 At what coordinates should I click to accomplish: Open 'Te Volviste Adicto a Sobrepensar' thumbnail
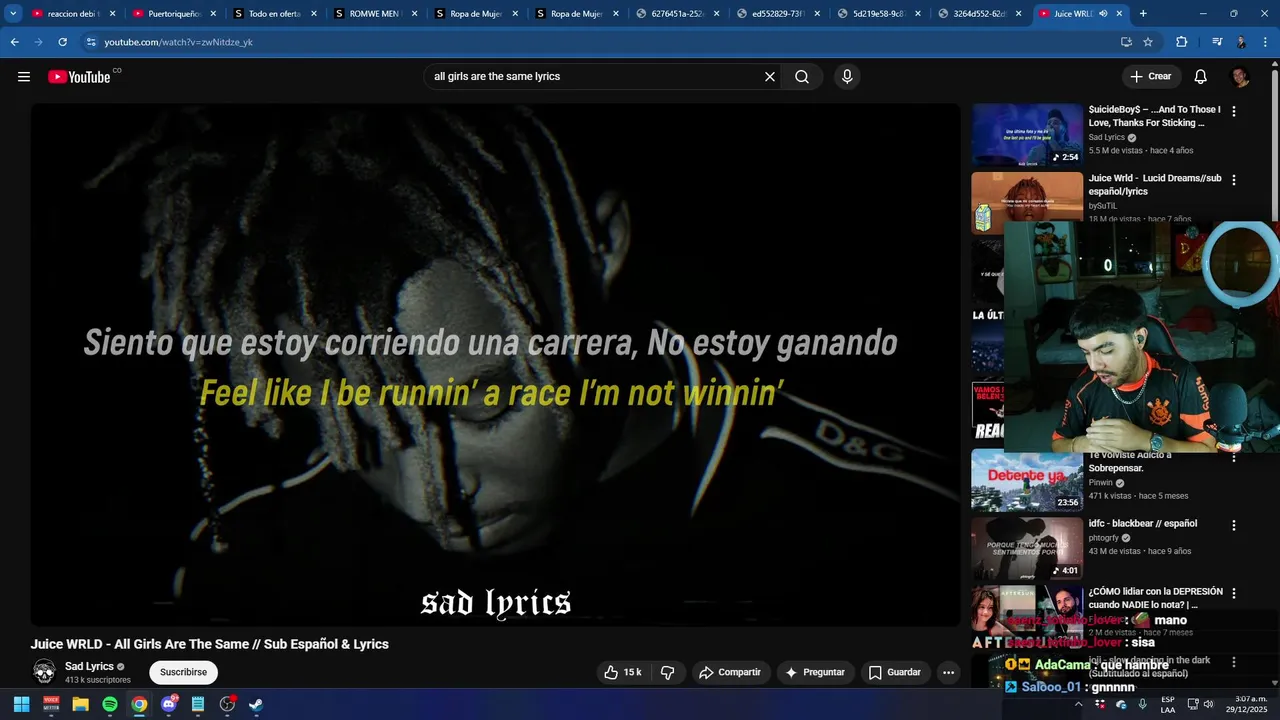click(x=1027, y=481)
